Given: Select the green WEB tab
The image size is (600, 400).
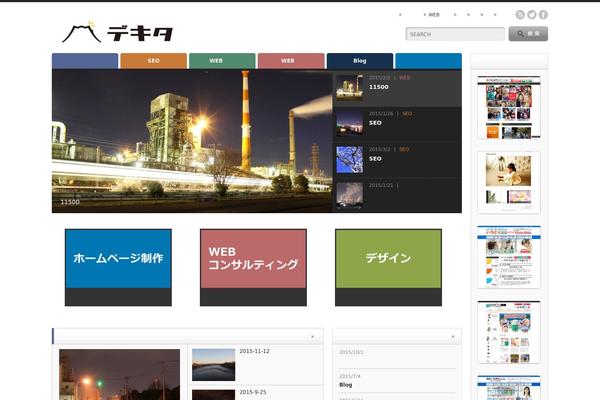Looking at the screenshot, I should point(222,61).
